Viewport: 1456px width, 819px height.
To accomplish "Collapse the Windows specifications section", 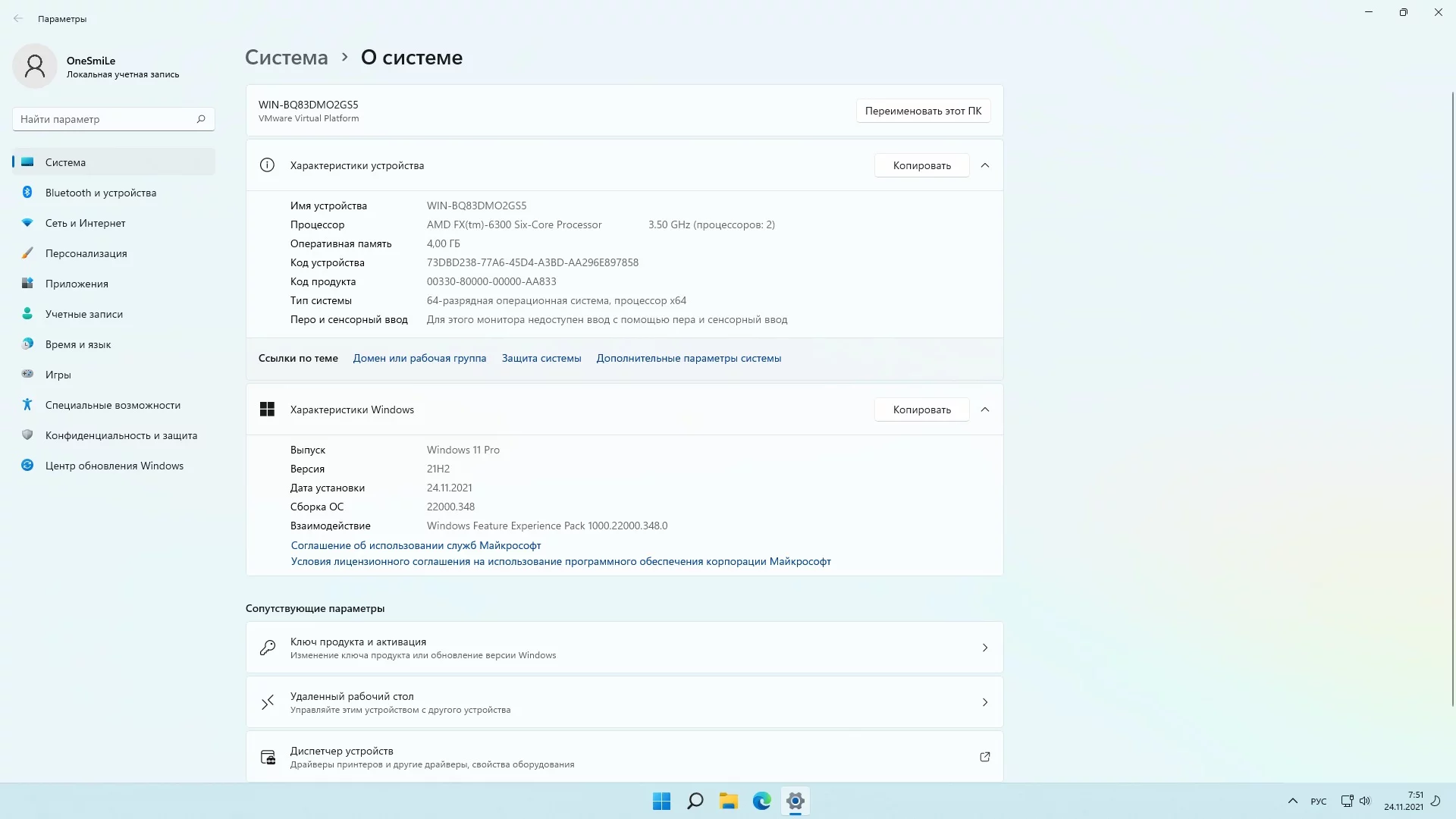I will 984,409.
